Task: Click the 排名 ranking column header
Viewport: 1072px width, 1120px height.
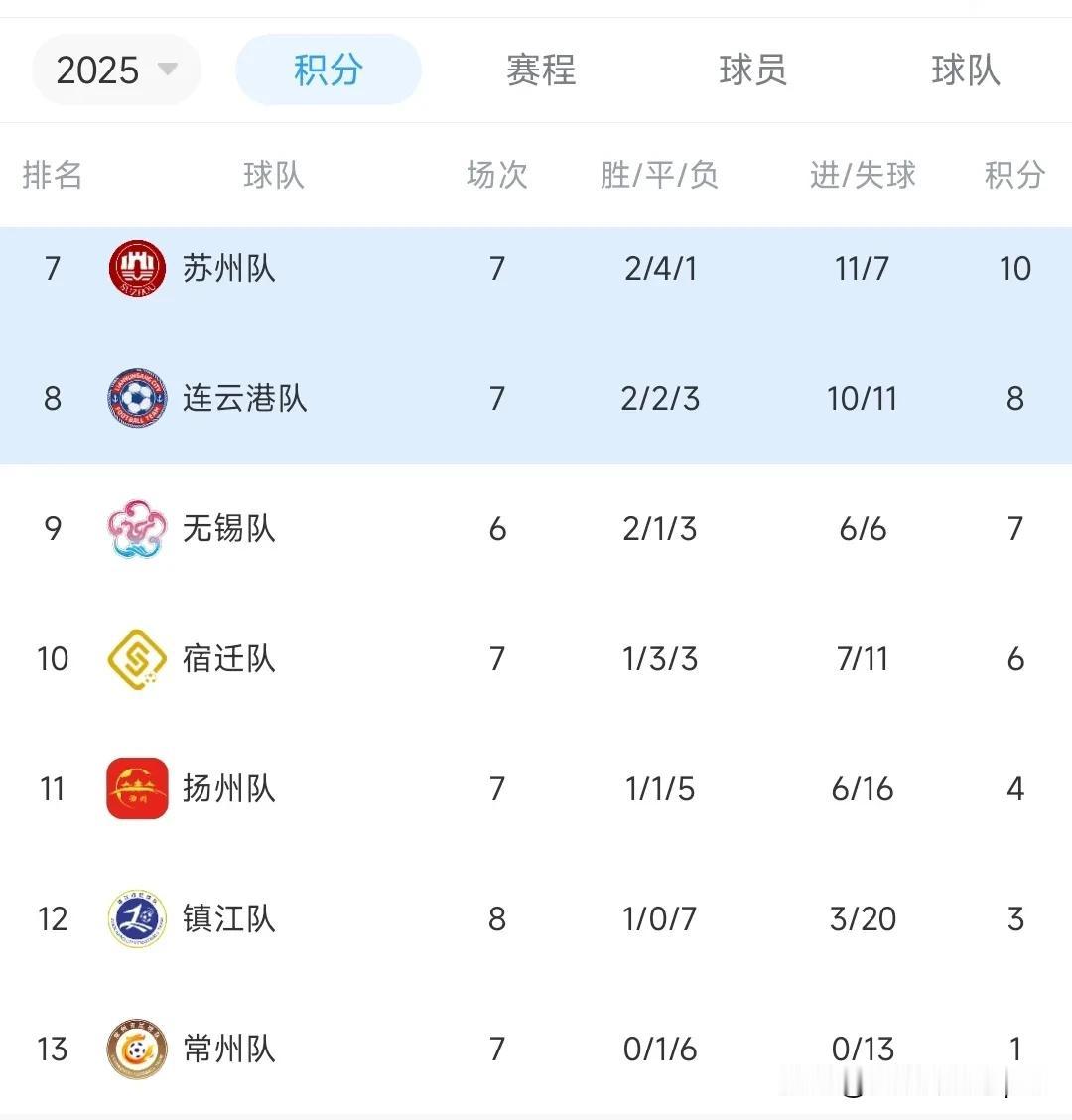Action: 53,175
